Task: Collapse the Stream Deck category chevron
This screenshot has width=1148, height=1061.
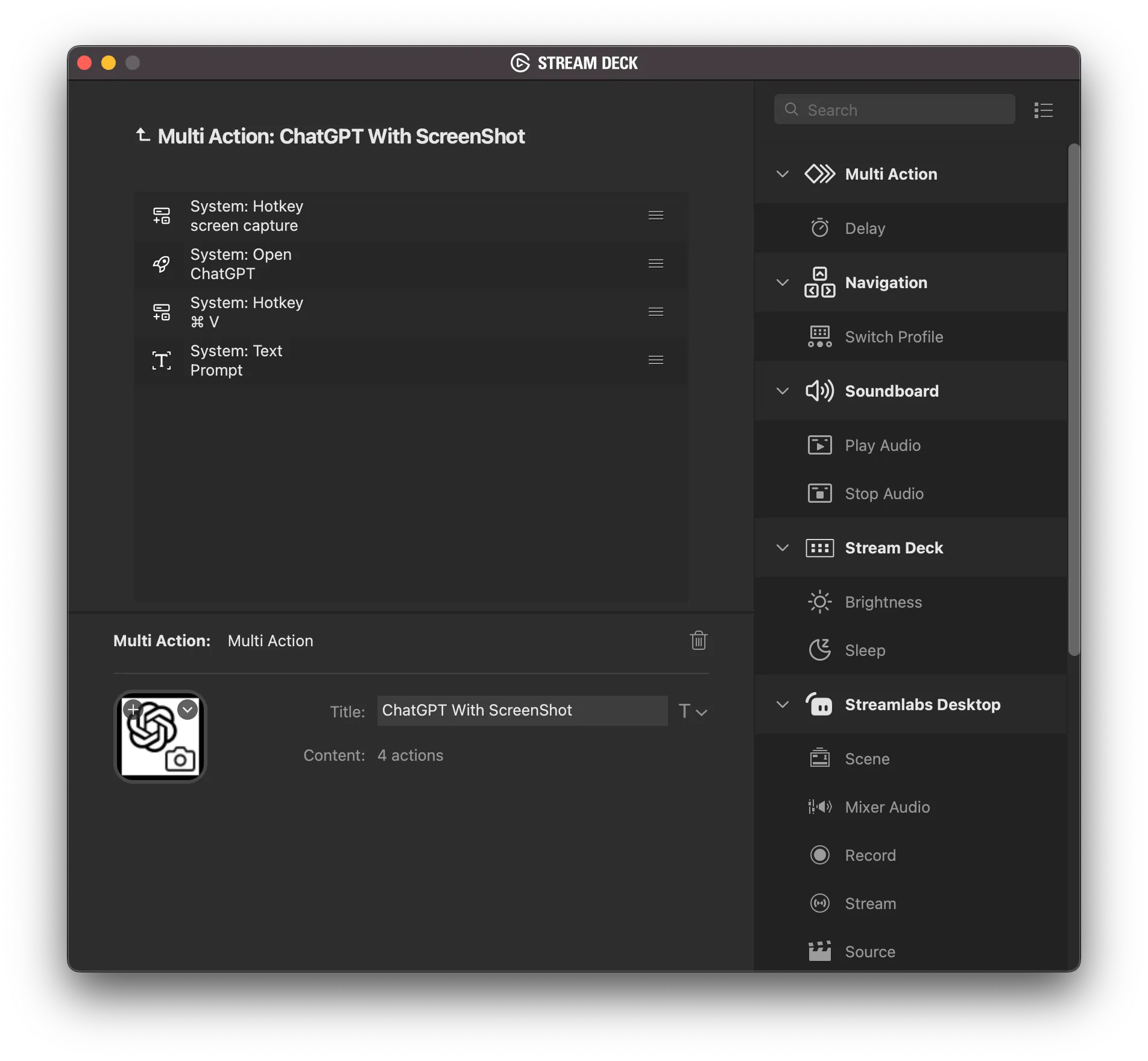Action: pyautogui.click(x=783, y=548)
